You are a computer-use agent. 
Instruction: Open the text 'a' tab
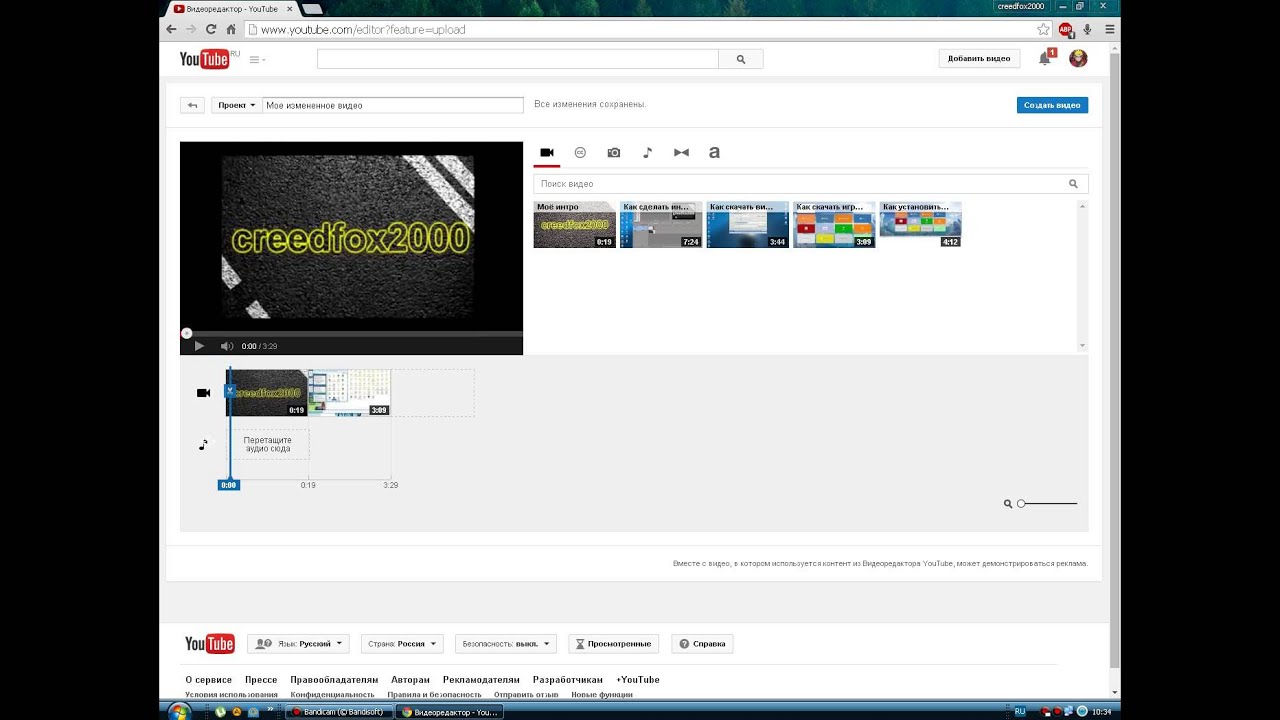click(x=714, y=153)
